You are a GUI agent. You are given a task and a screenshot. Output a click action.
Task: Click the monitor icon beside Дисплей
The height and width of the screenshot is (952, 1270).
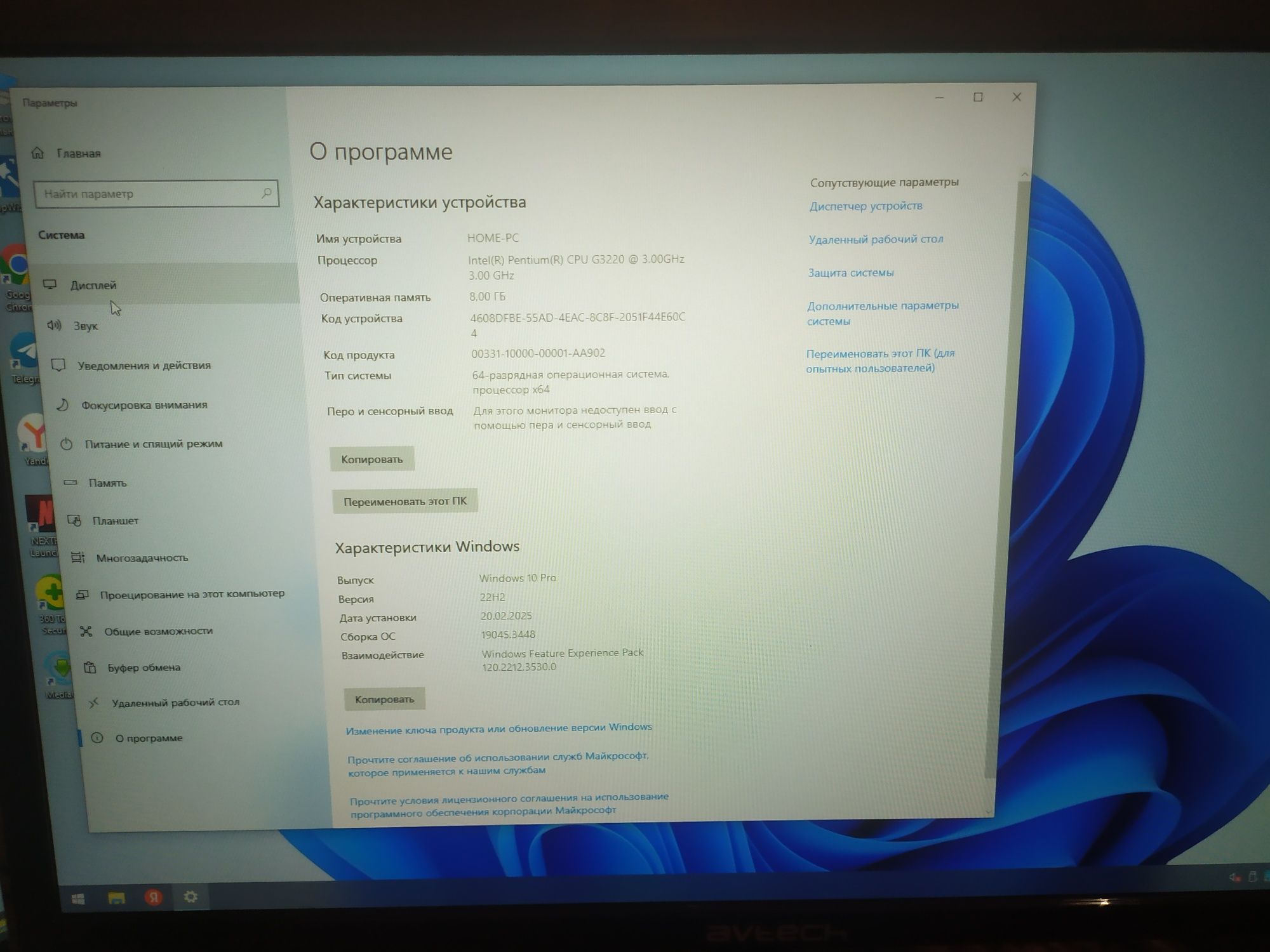coord(50,284)
